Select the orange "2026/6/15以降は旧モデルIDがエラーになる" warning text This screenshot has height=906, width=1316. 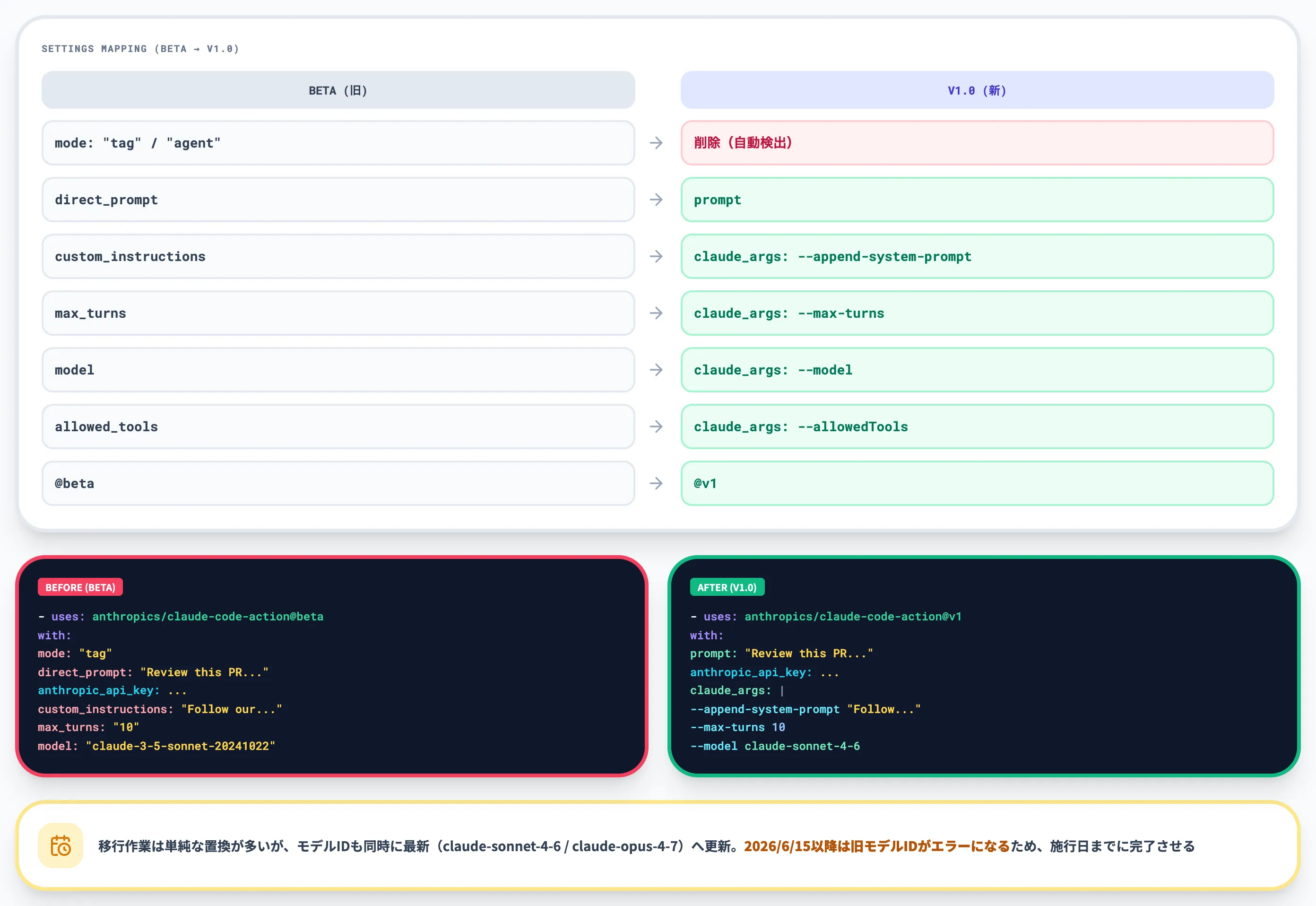click(x=877, y=846)
